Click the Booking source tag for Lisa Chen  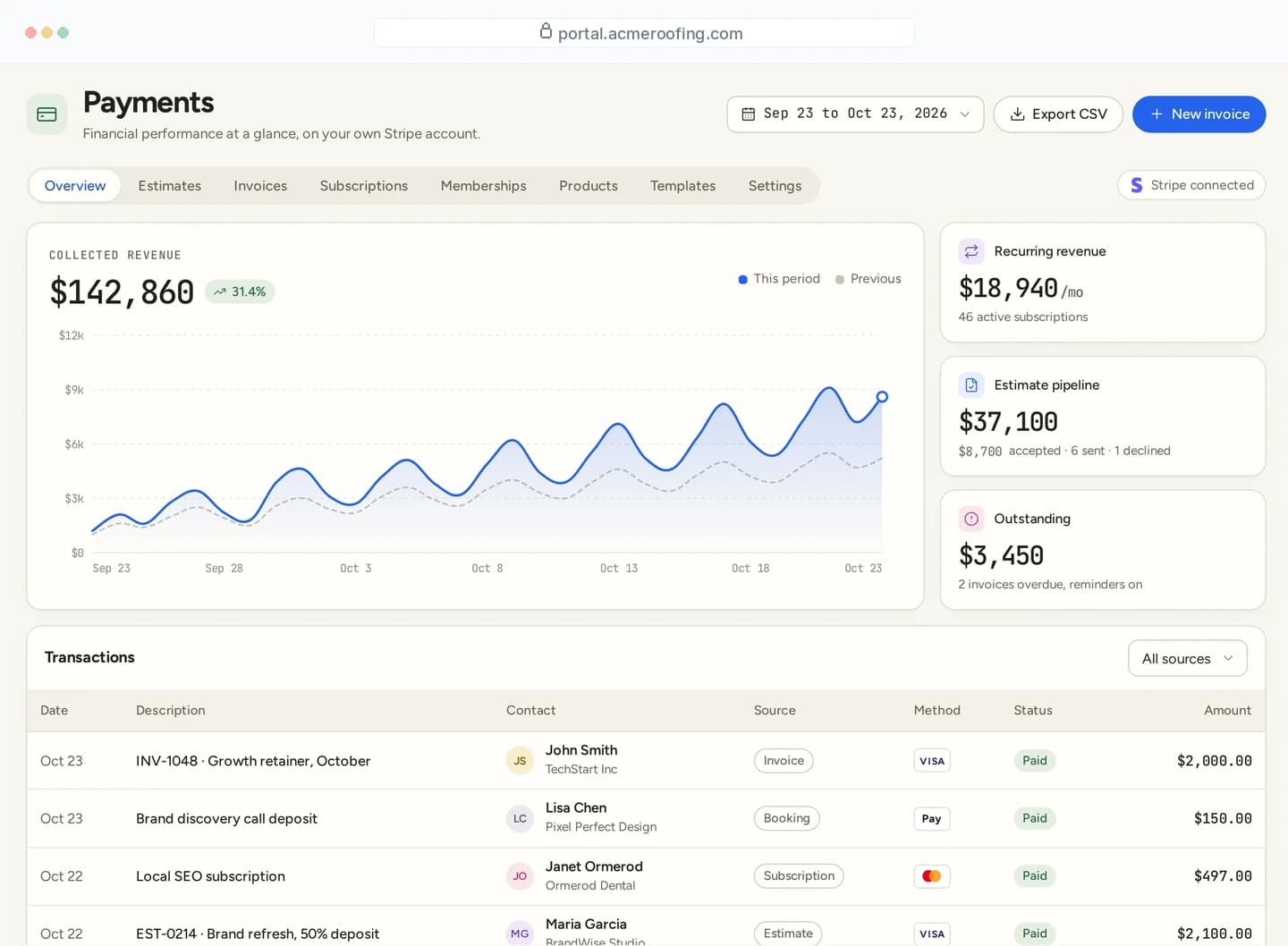(787, 819)
